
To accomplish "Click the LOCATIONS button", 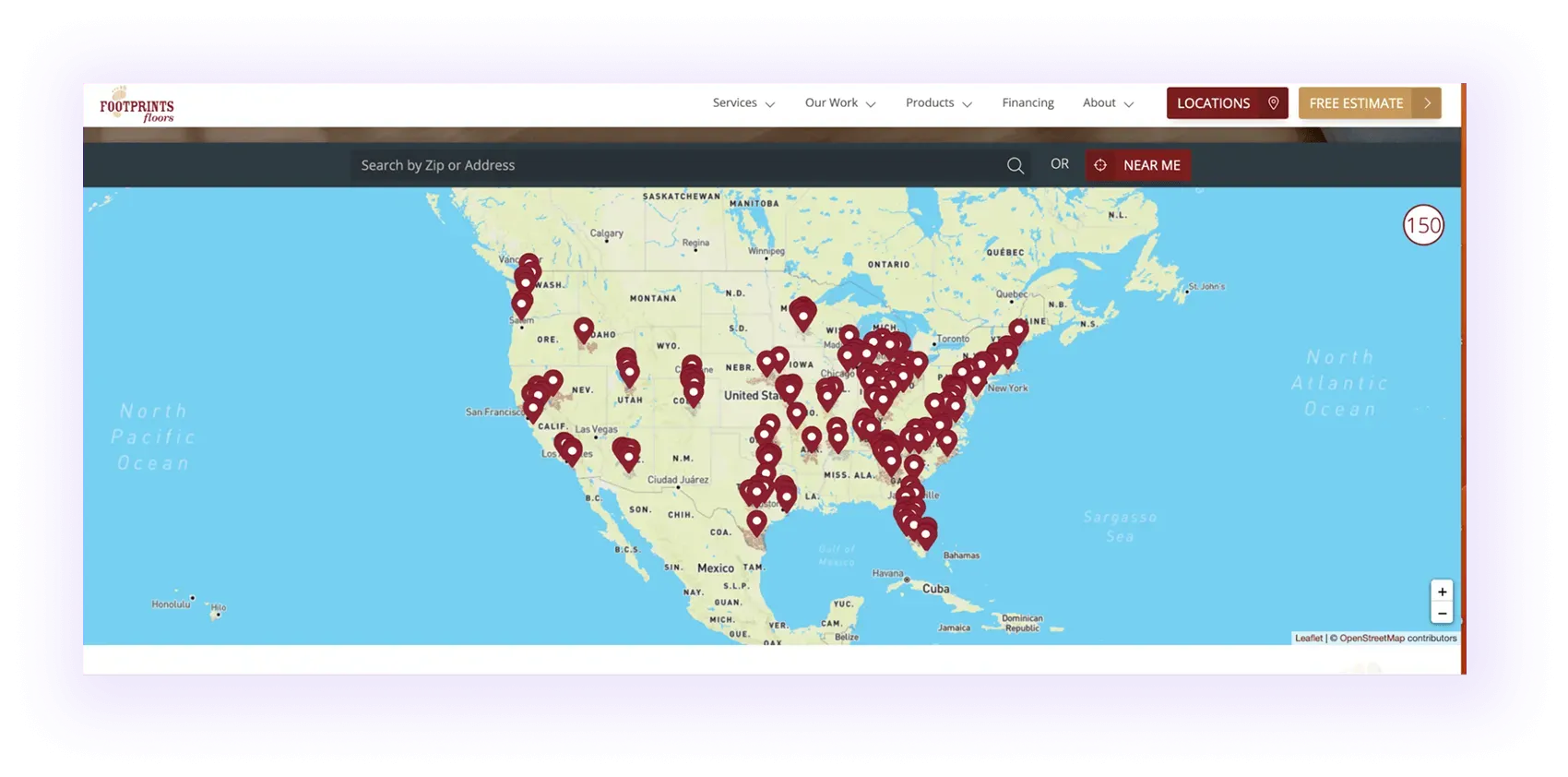I will pos(1227,103).
